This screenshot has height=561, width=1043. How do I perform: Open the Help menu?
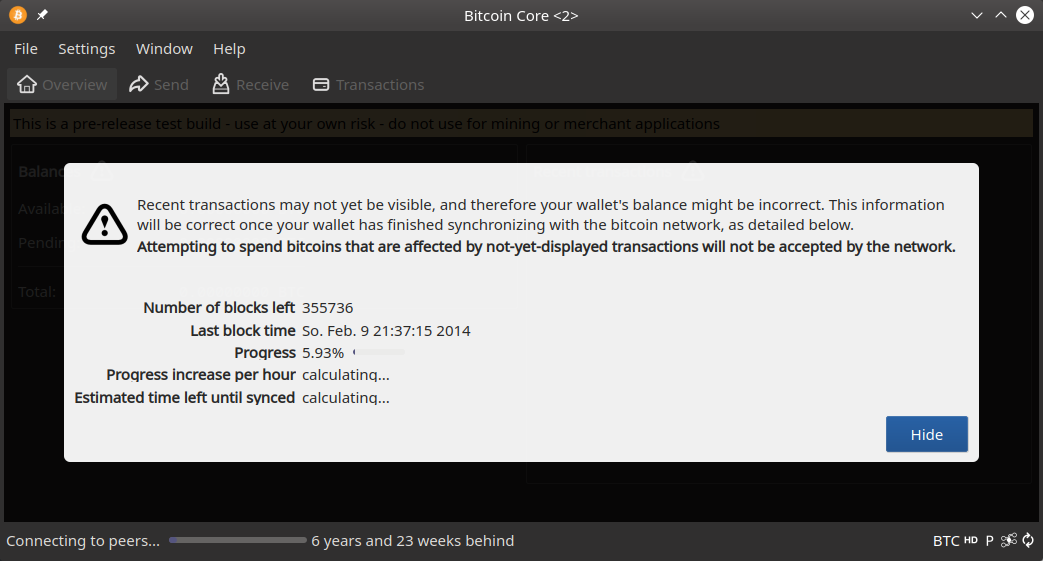point(229,49)
